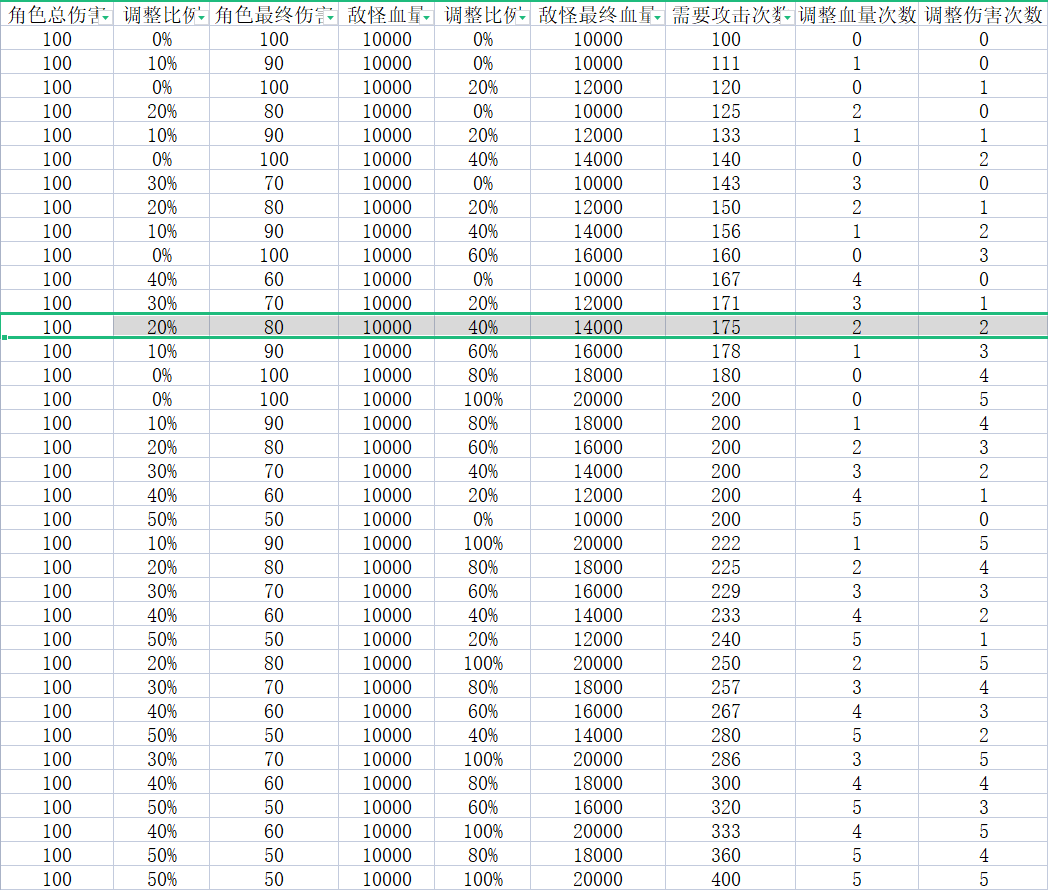
Task: Open the filter arrow on 角色最终伤害 header
Action: tap(331, 18)
